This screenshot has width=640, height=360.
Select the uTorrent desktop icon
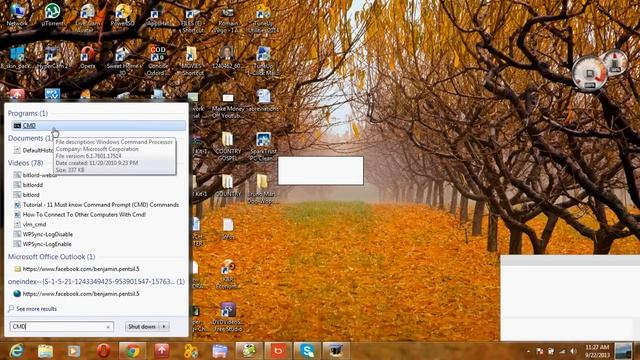click(52, 15)
